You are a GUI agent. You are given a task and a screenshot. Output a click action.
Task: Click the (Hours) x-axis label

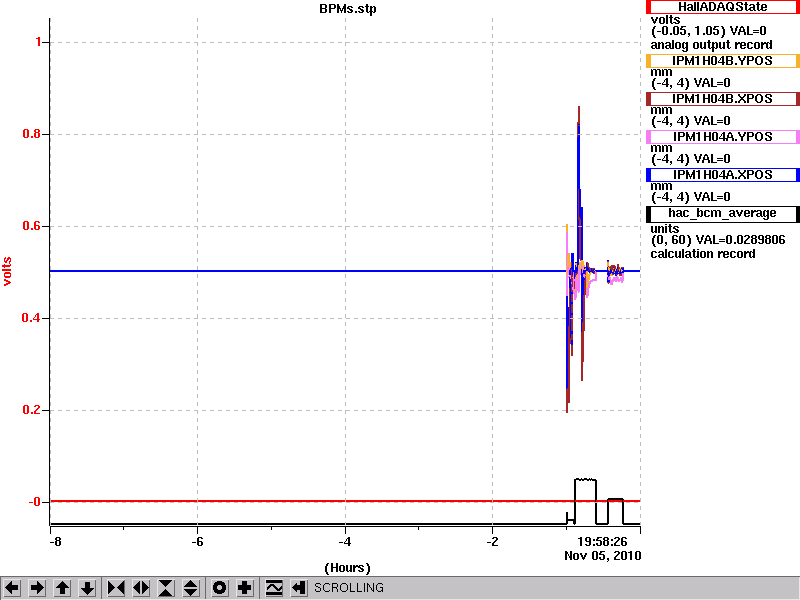(x=347, y=568)
